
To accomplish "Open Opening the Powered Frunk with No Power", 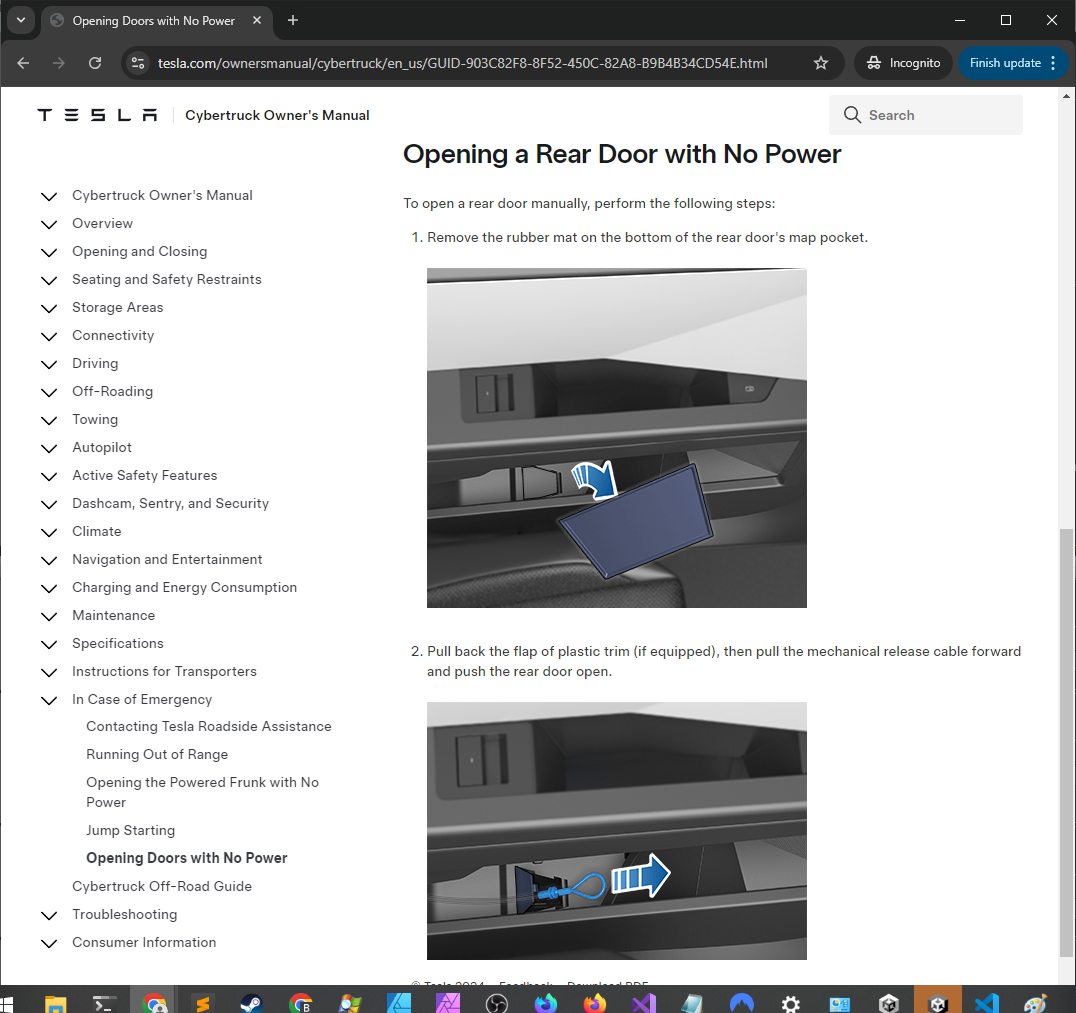I will click(x=202, y=792).
